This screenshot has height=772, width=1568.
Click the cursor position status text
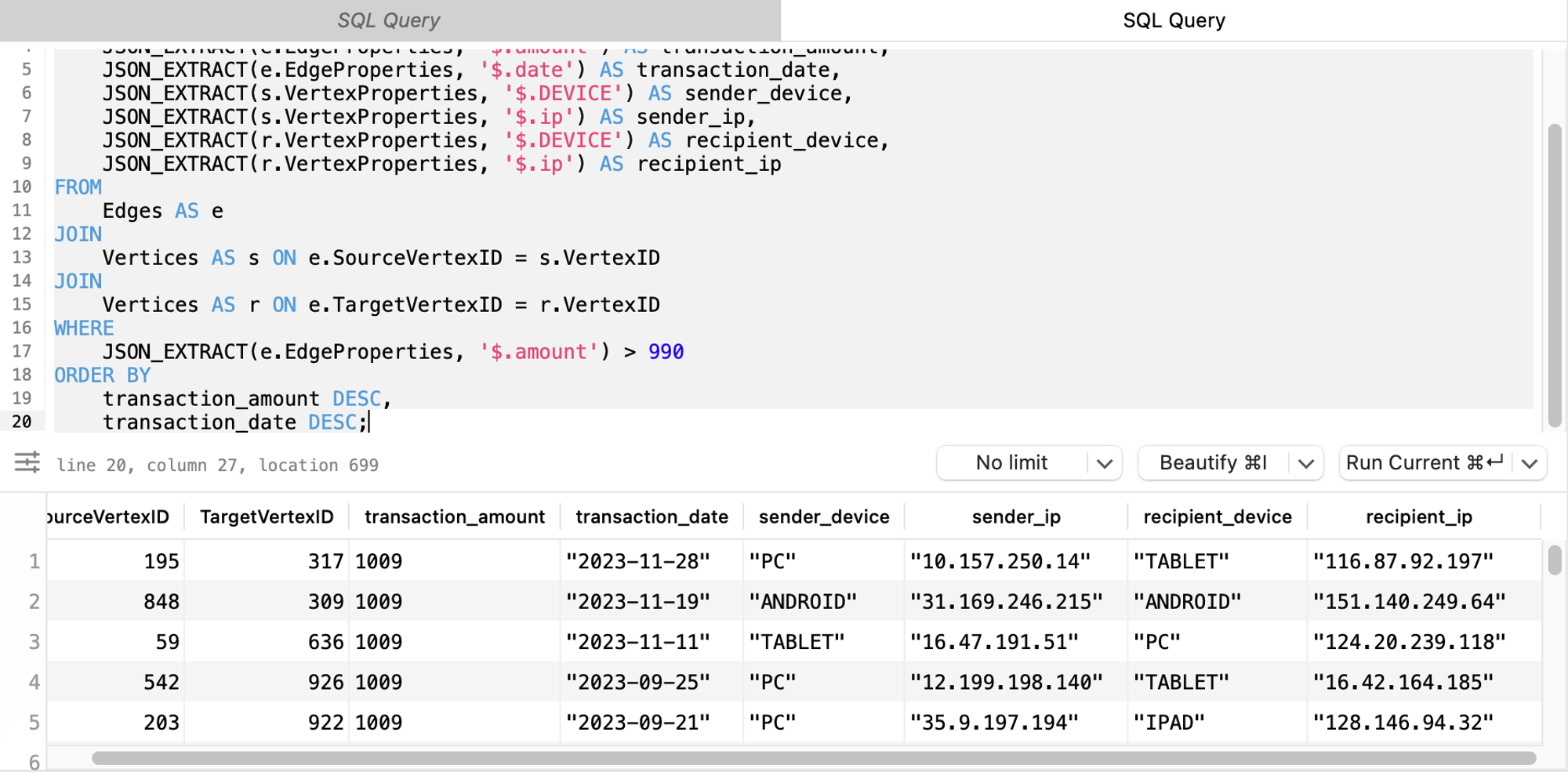point(218,465)
